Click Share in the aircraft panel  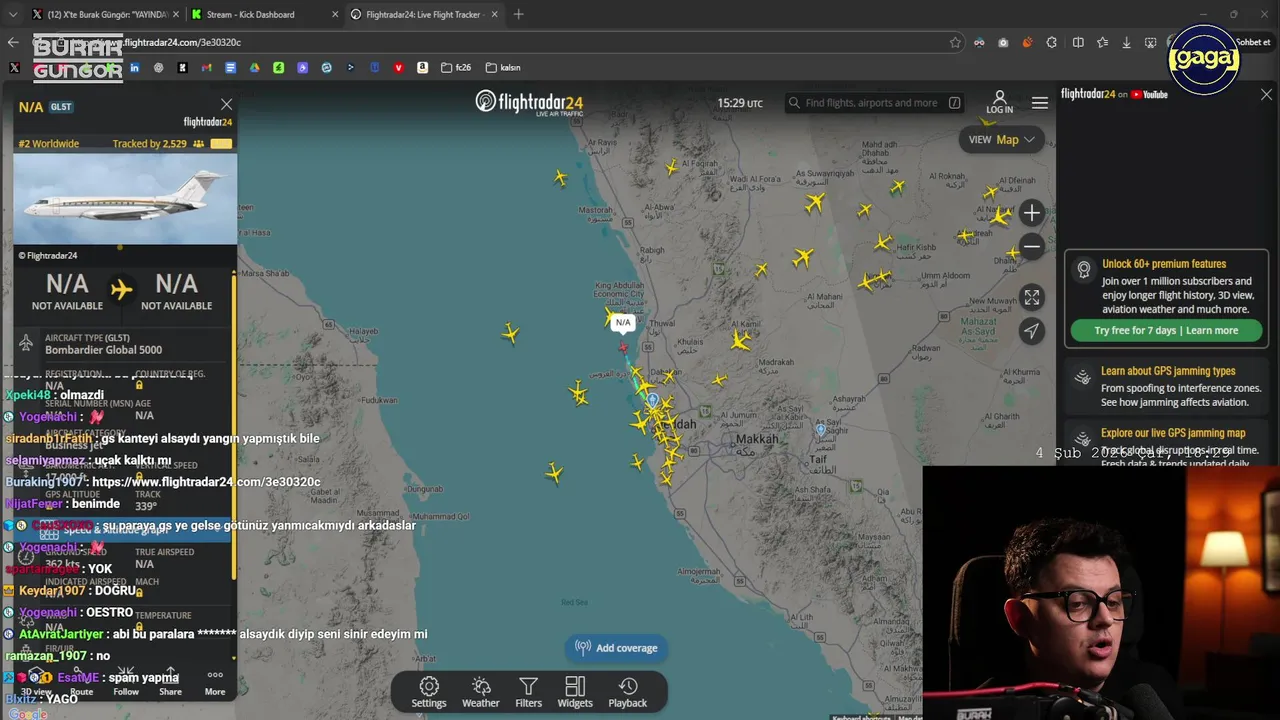[170, 682]
